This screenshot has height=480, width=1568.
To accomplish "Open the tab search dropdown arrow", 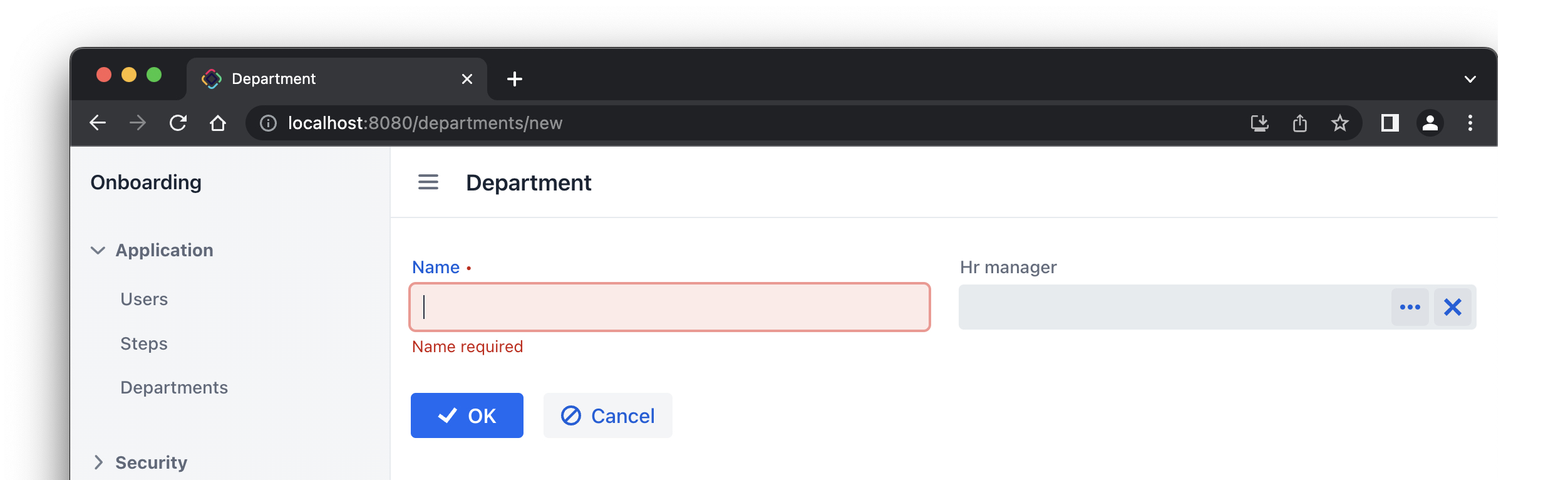I will click(x=1470, y=79).
